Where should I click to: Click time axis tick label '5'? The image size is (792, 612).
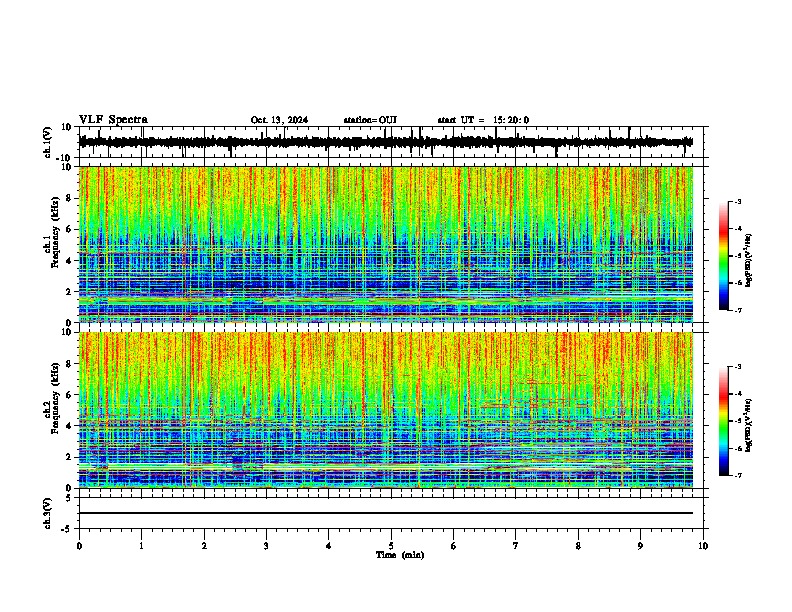click(391, 546)
